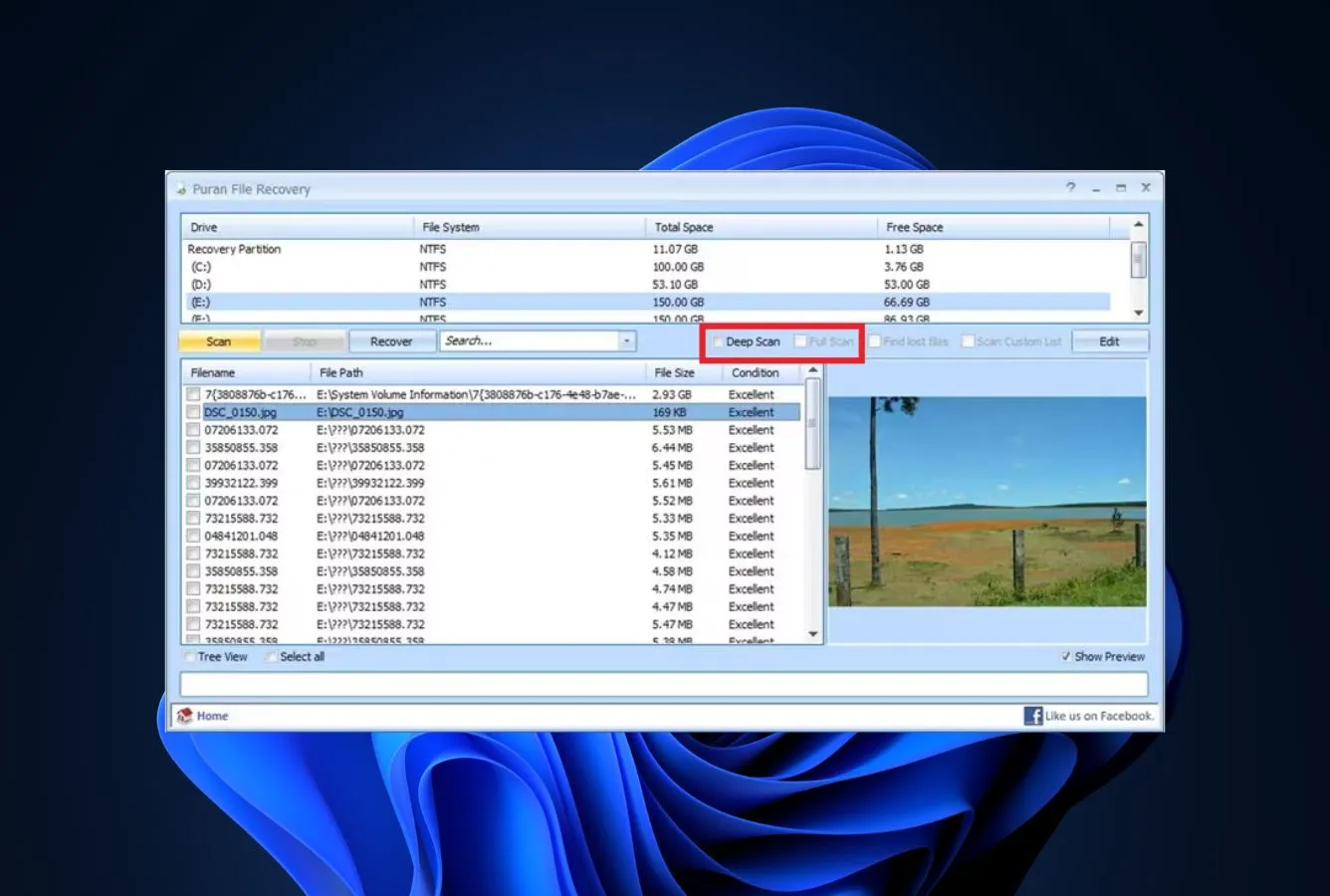Click the File System column header
1330x896 pixels.
tap(529, 227)
